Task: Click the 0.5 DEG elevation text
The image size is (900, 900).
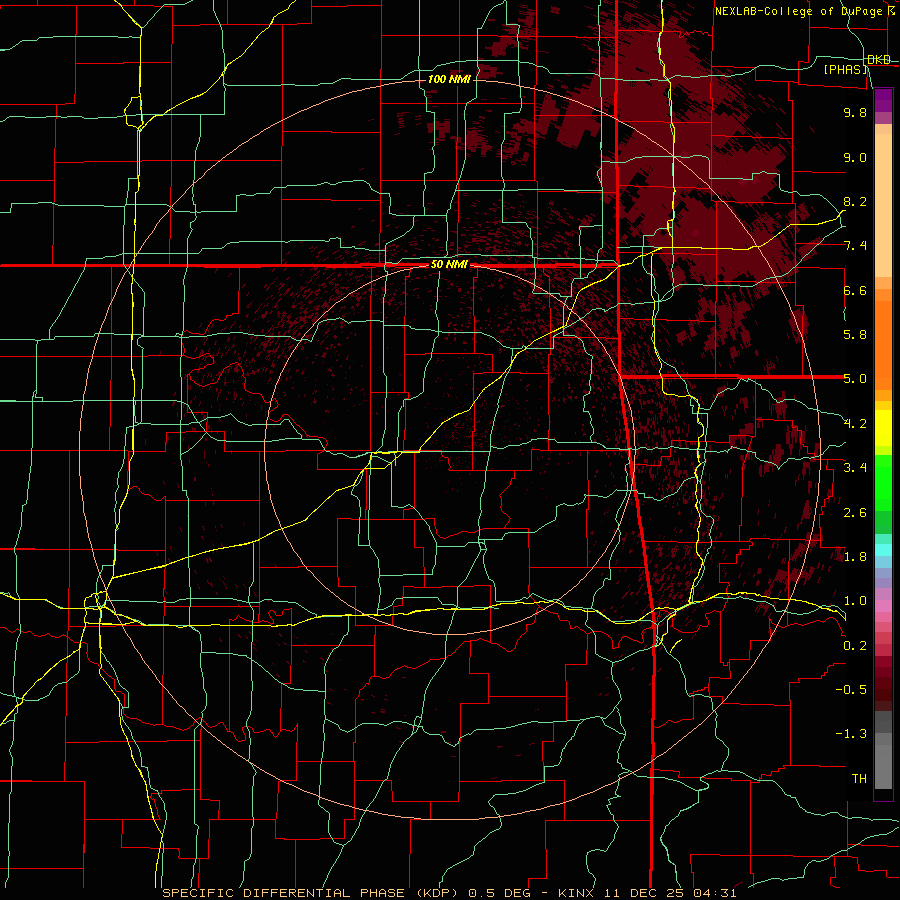Action: tap(498, 893)
